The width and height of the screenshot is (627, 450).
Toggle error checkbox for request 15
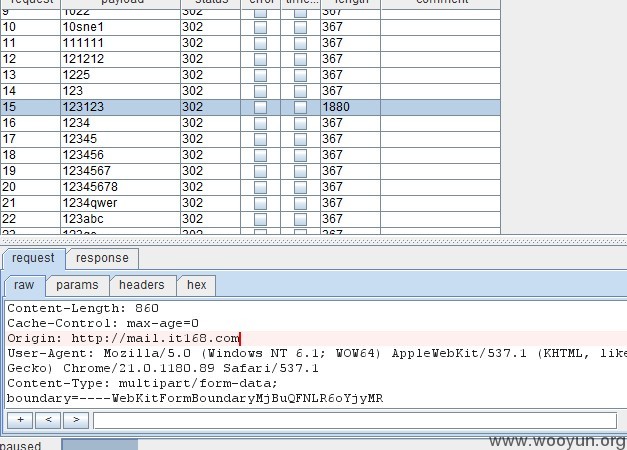click(x=260, y=107)
